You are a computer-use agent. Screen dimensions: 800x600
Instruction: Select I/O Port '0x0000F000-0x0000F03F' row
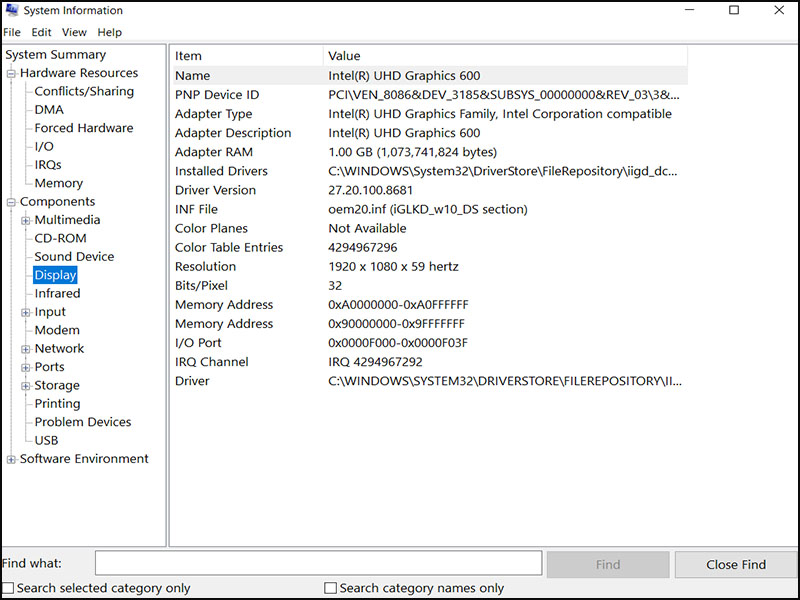coord(430,343)
